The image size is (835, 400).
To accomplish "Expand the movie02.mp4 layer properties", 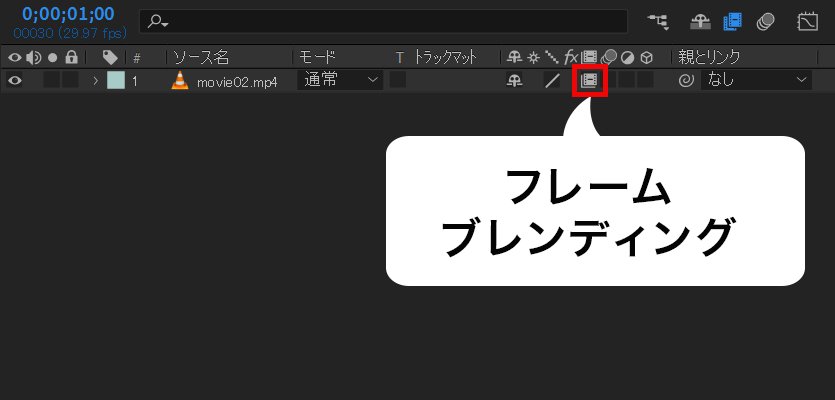I will [x=96, y=81].
